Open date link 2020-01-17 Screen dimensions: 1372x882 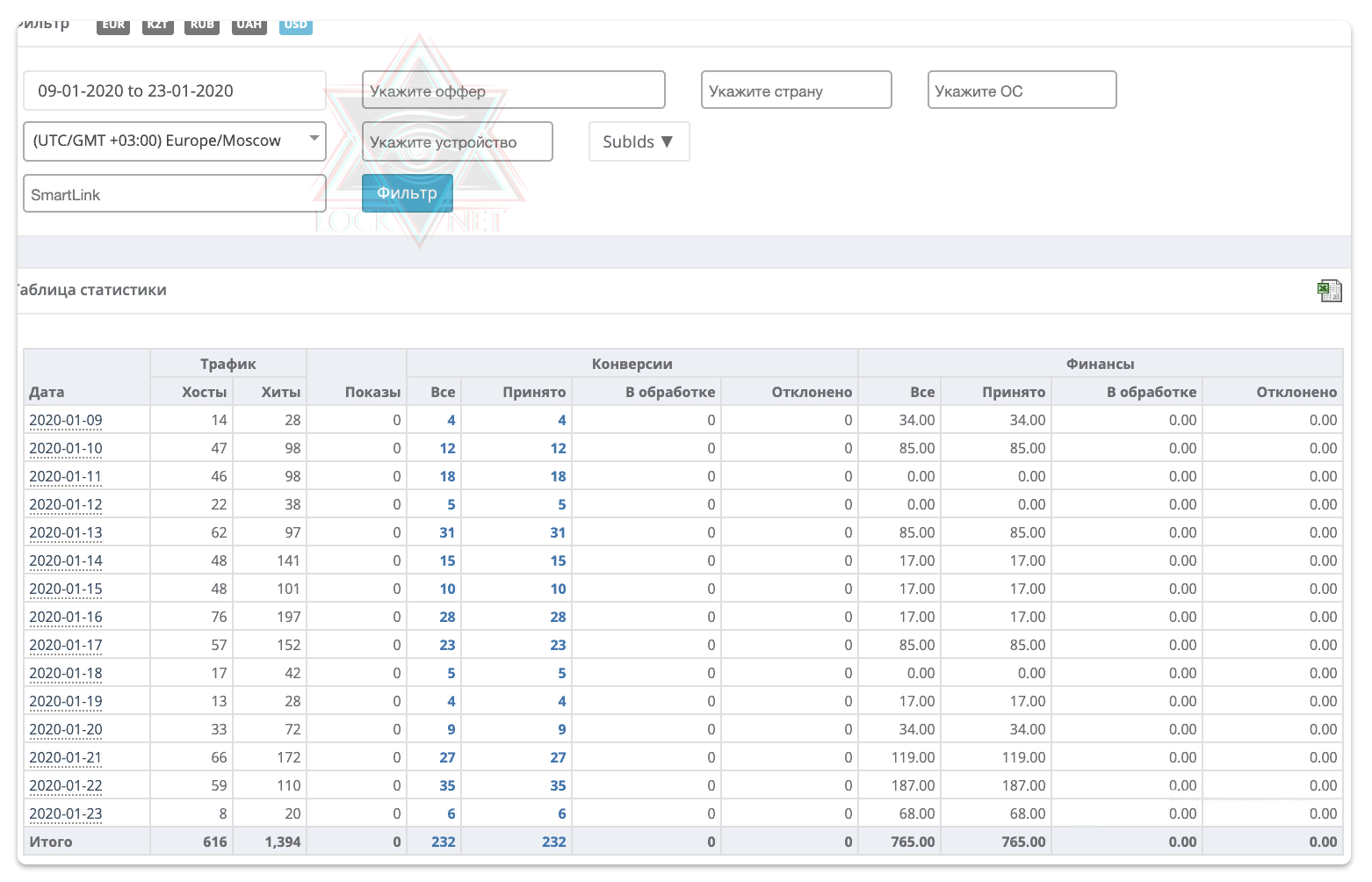[x=66, y=645]
